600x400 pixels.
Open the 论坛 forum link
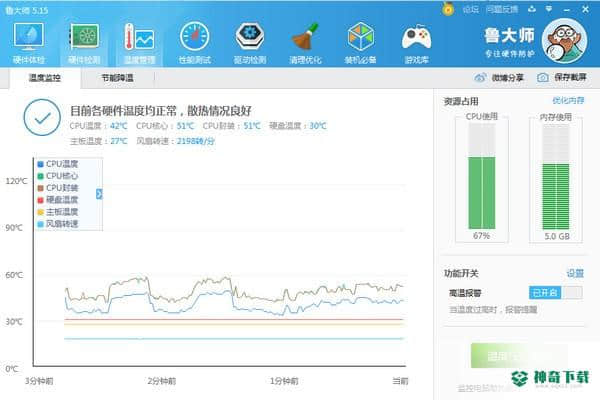(470, 9)
